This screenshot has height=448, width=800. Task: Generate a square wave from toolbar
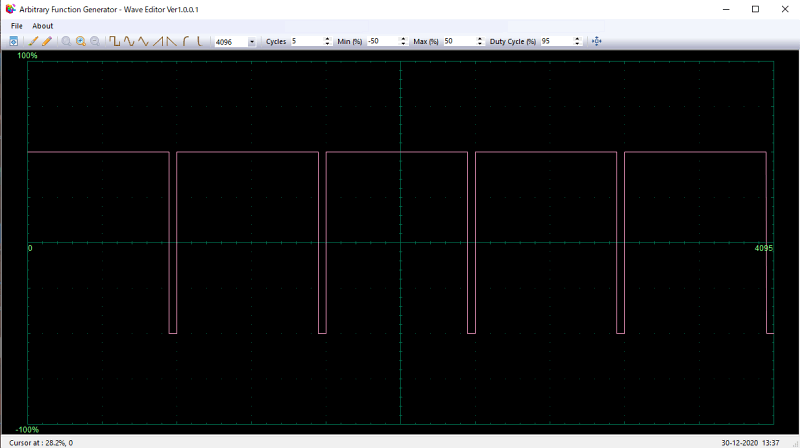tap(115, 41)
